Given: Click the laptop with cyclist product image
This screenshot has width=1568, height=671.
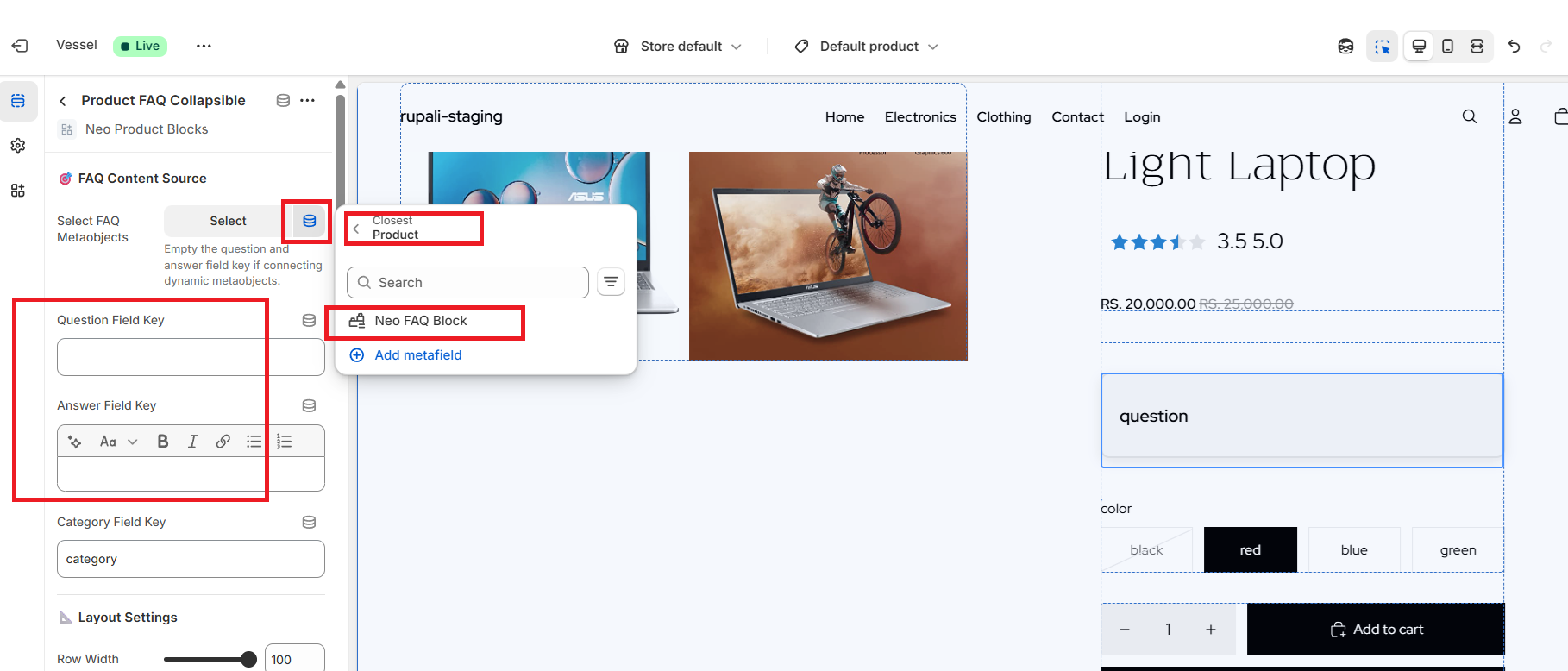Looking at the screenshot, I should (x=828, y=256).
